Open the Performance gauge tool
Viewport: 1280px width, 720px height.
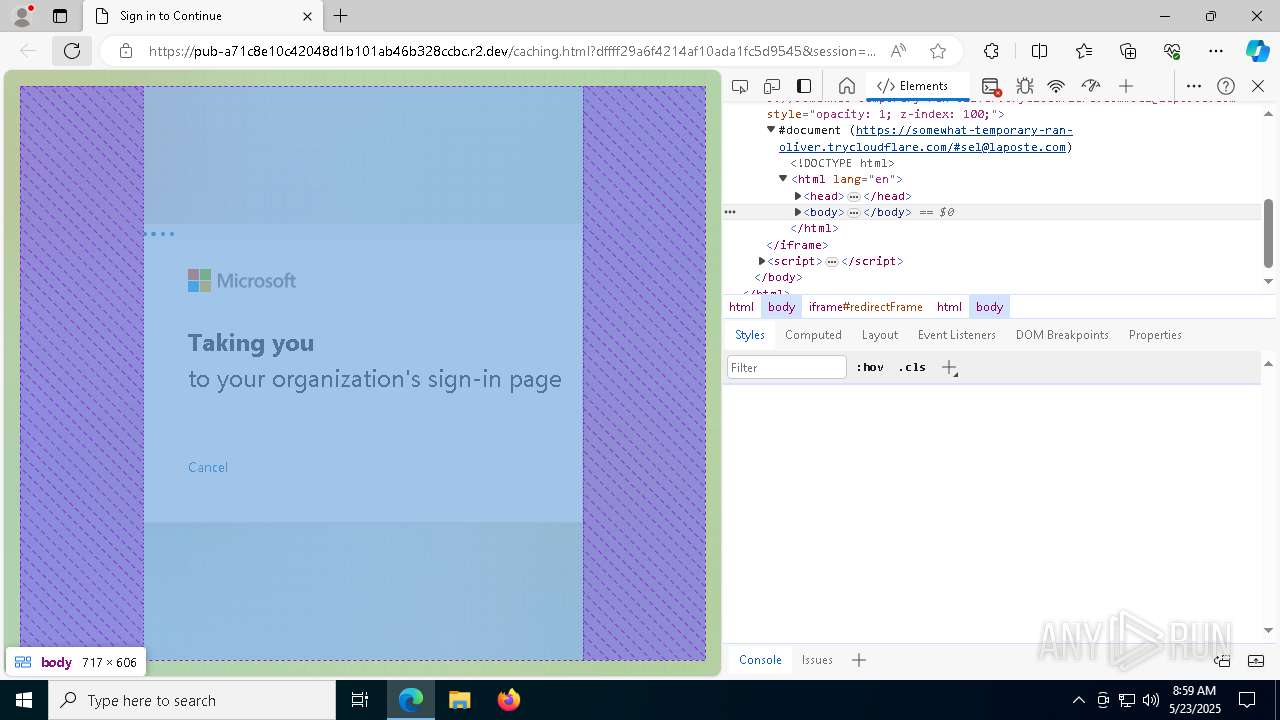1091,86
